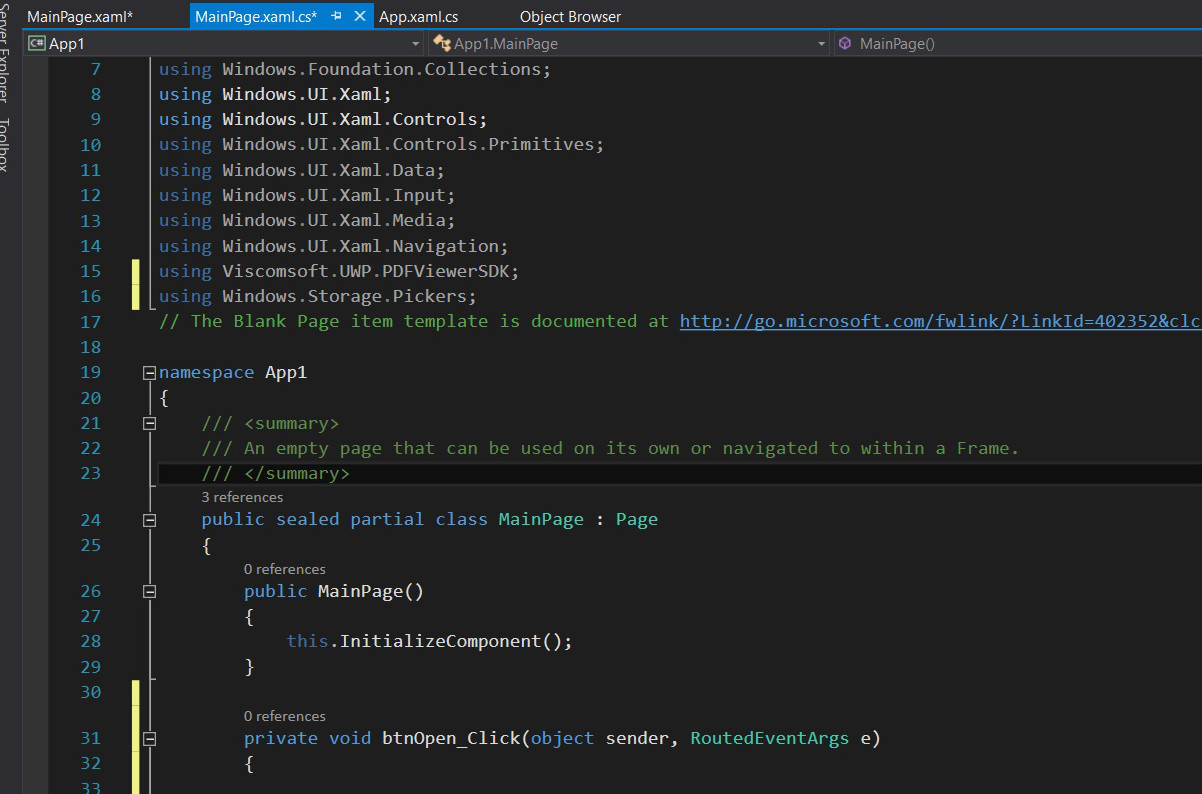Collapse the MainPage() constructor
Screen dimensions: 1202x794
150,591
